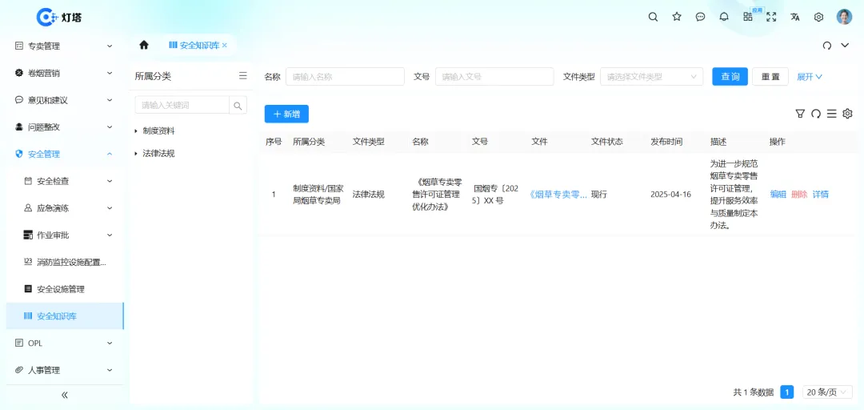Refresh table data icon
864x410 pixels.
click(x=816, y=114)
